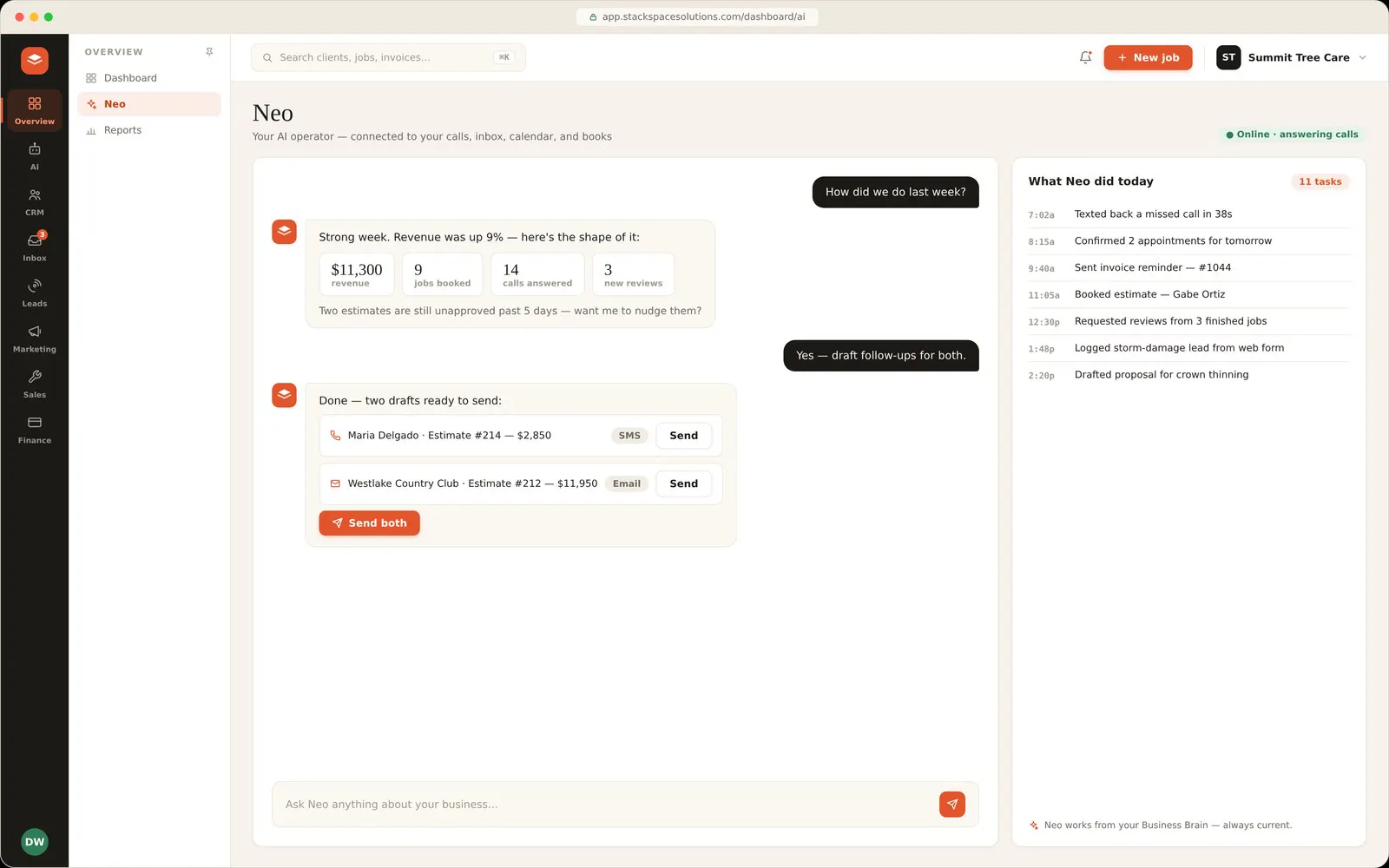The width and height of the screenshot is (1389, 868).
Task: Click 'Yes — draft follow-ups for both.' message
Action: [x=881, y=356]
